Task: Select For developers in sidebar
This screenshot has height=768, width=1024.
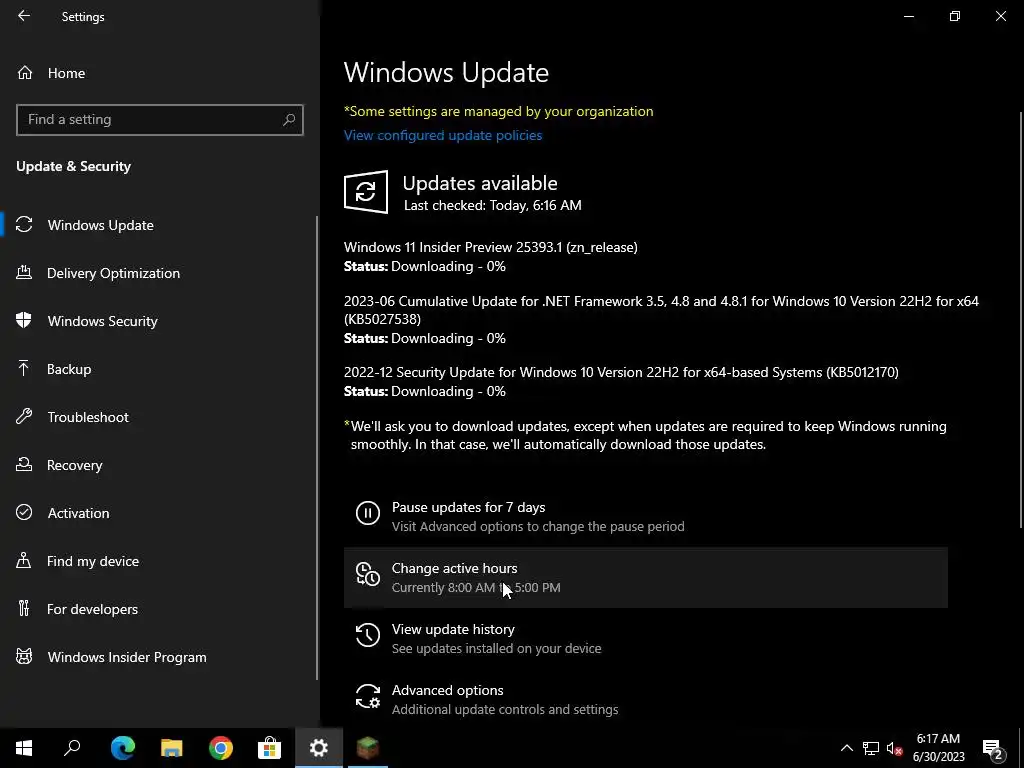Action: point(158,609)
